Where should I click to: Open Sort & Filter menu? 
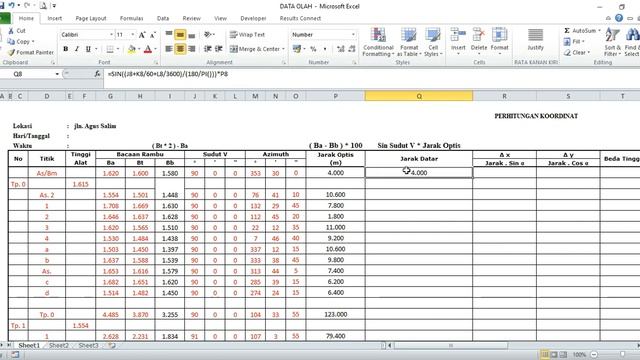[x=613, y=42]
